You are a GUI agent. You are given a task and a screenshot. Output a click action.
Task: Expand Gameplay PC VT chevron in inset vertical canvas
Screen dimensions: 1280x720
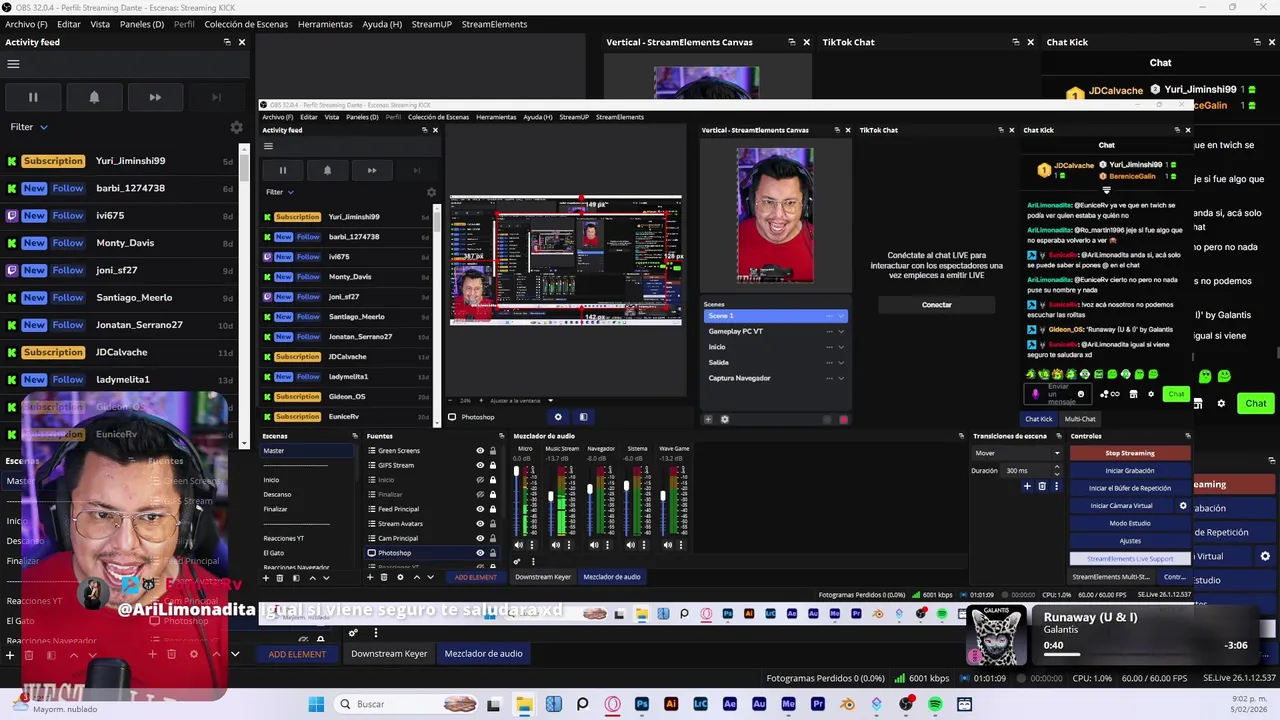coord(841,331)
